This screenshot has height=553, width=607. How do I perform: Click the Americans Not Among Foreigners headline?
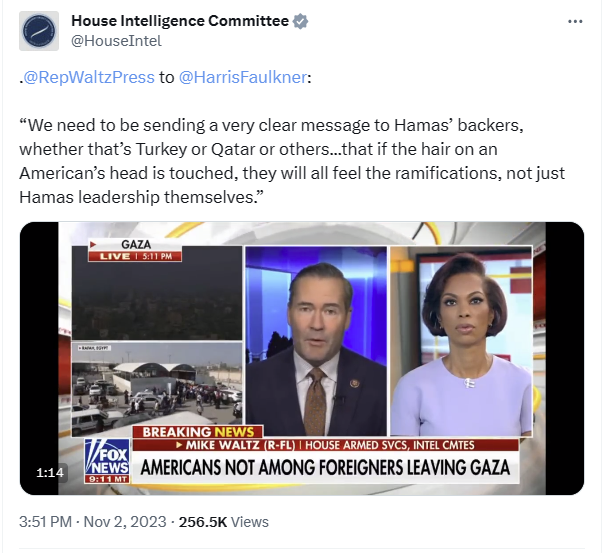pos(325,467)
